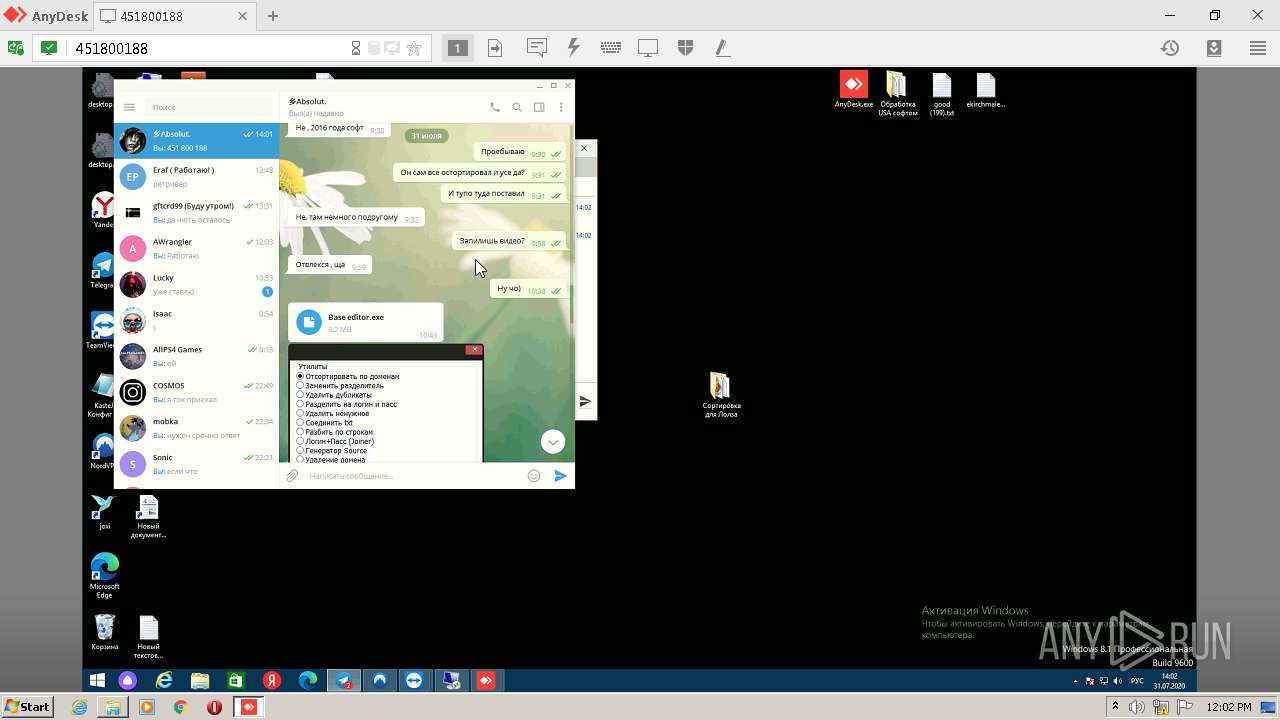Activate AnyDesk whiteboard pen icon

[722, 48]
